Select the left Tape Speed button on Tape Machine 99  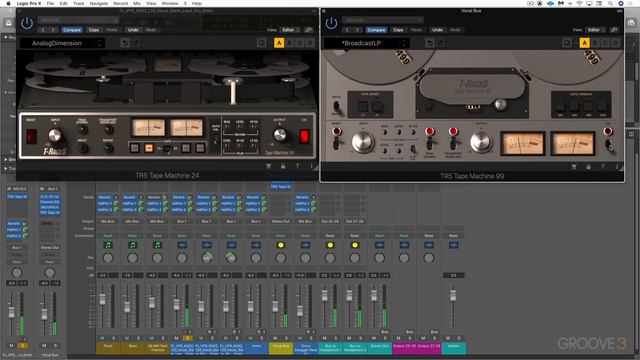(x=363, y=107)
